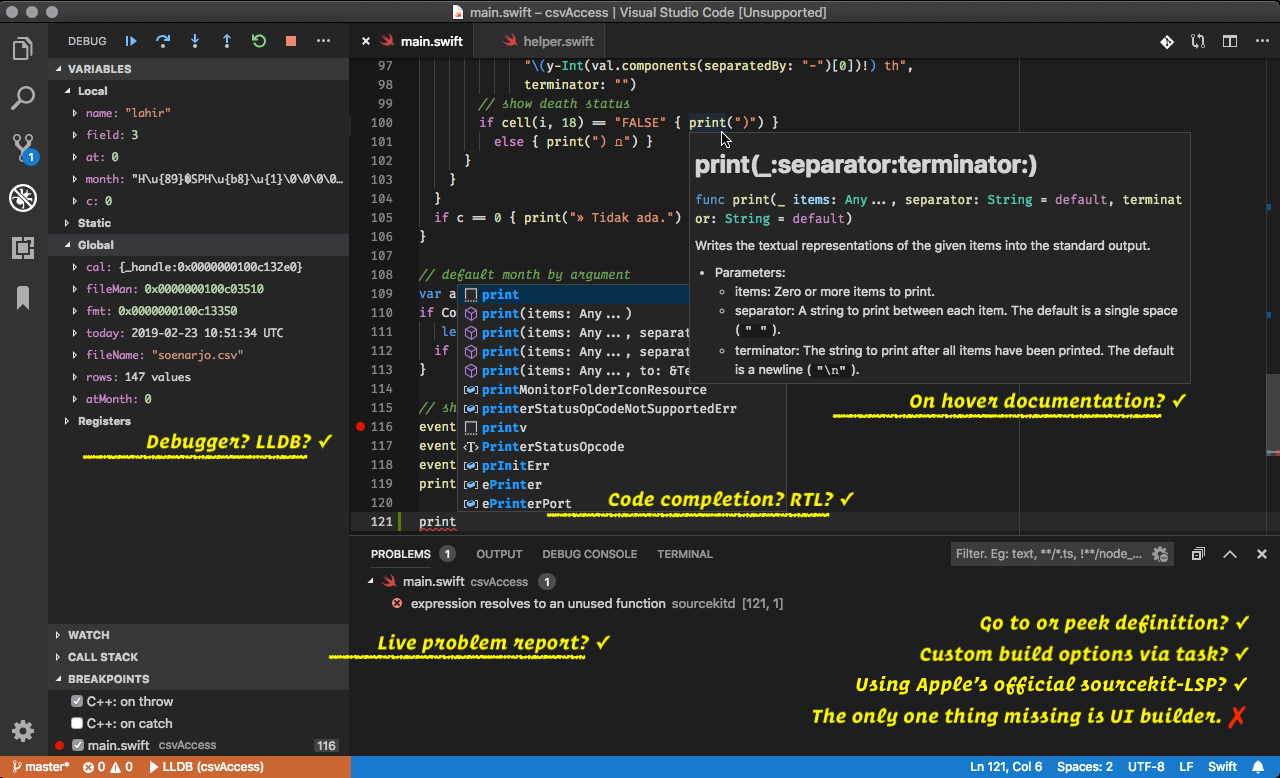1280x778 pixels.
Task: Collapse main.swift group in Problems
Action: pos(372,581)
